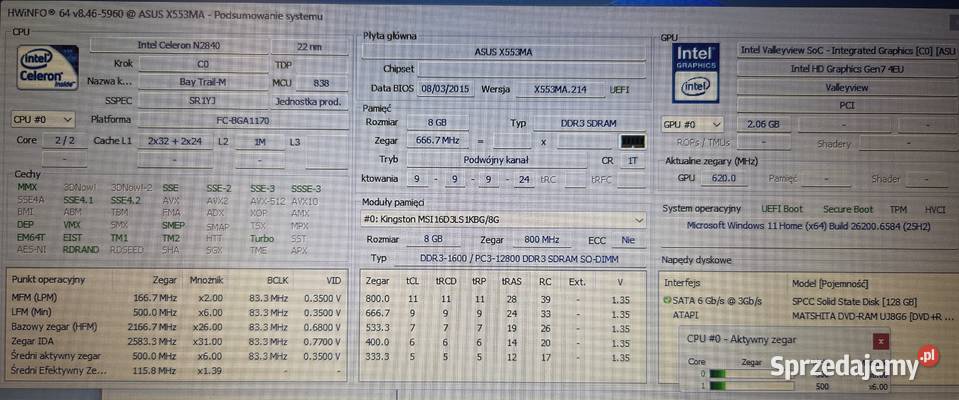Click the HWiNFO window title bar
Image resolution: width=959 pixels, height=400 pixels.
pos(480,15)
